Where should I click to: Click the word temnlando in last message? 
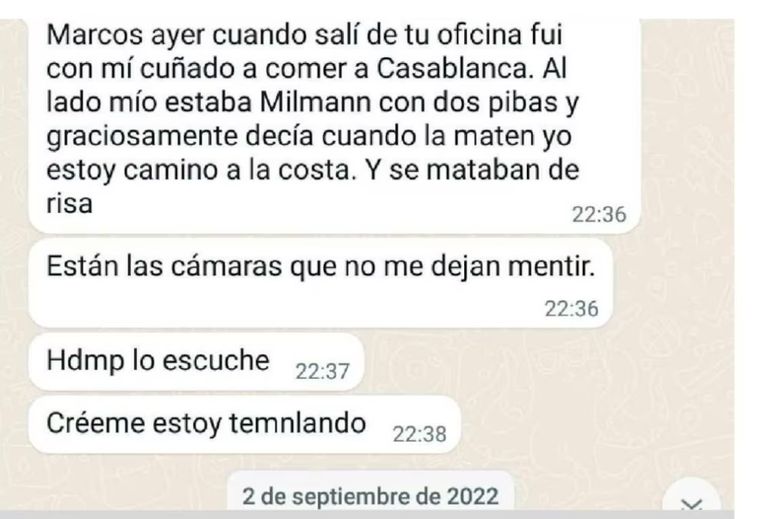[298, 423]
